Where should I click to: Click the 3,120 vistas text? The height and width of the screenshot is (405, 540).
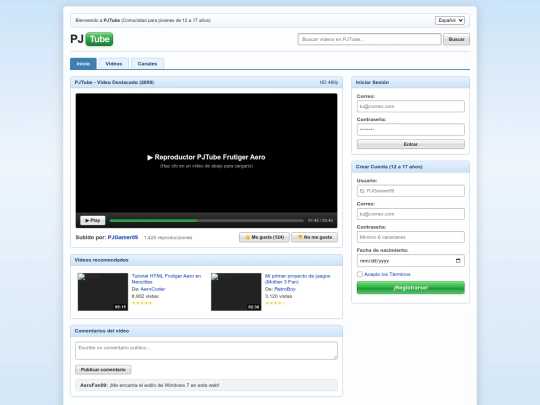[x=278, y=296]
